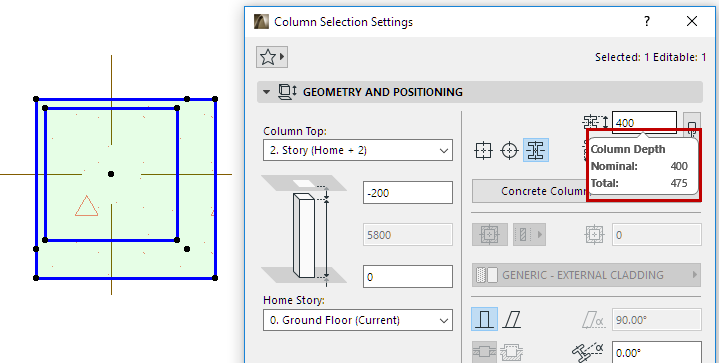This screenshot has width=719, height=363.
Task: Click the slant angle field showing 90.00°
Action: [657, 319]
